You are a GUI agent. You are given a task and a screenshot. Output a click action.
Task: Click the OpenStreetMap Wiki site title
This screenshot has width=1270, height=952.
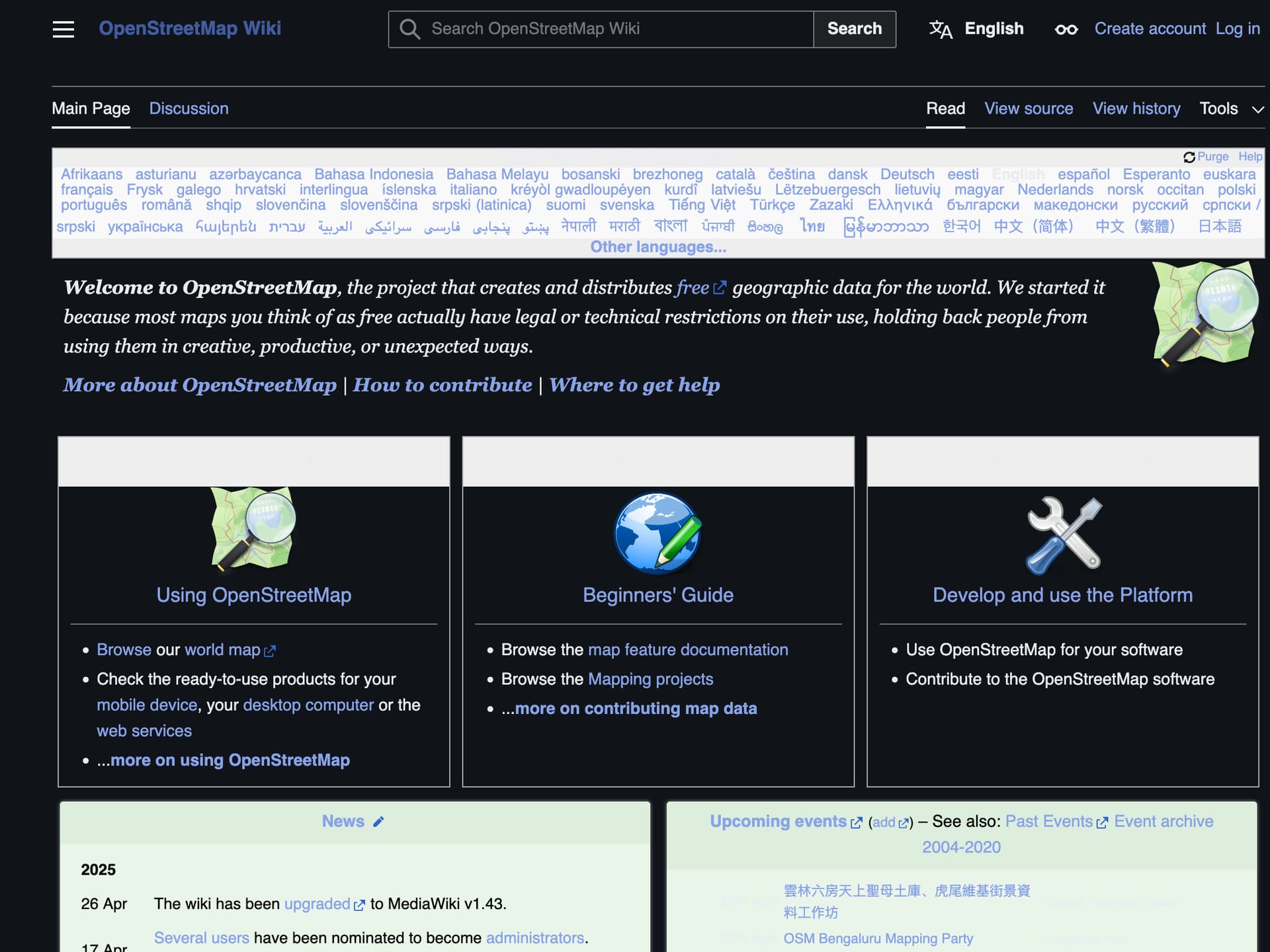[190, 28]
